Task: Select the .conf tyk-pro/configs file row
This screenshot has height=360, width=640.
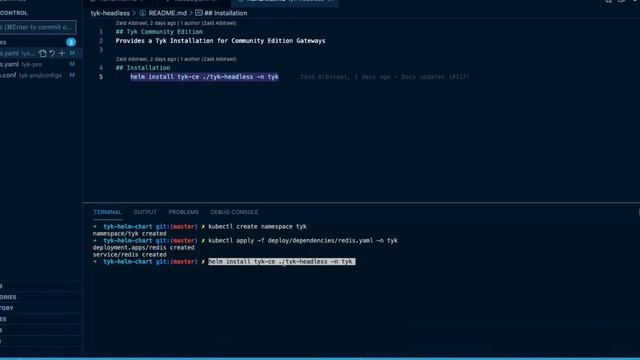Action: (39, 75)
